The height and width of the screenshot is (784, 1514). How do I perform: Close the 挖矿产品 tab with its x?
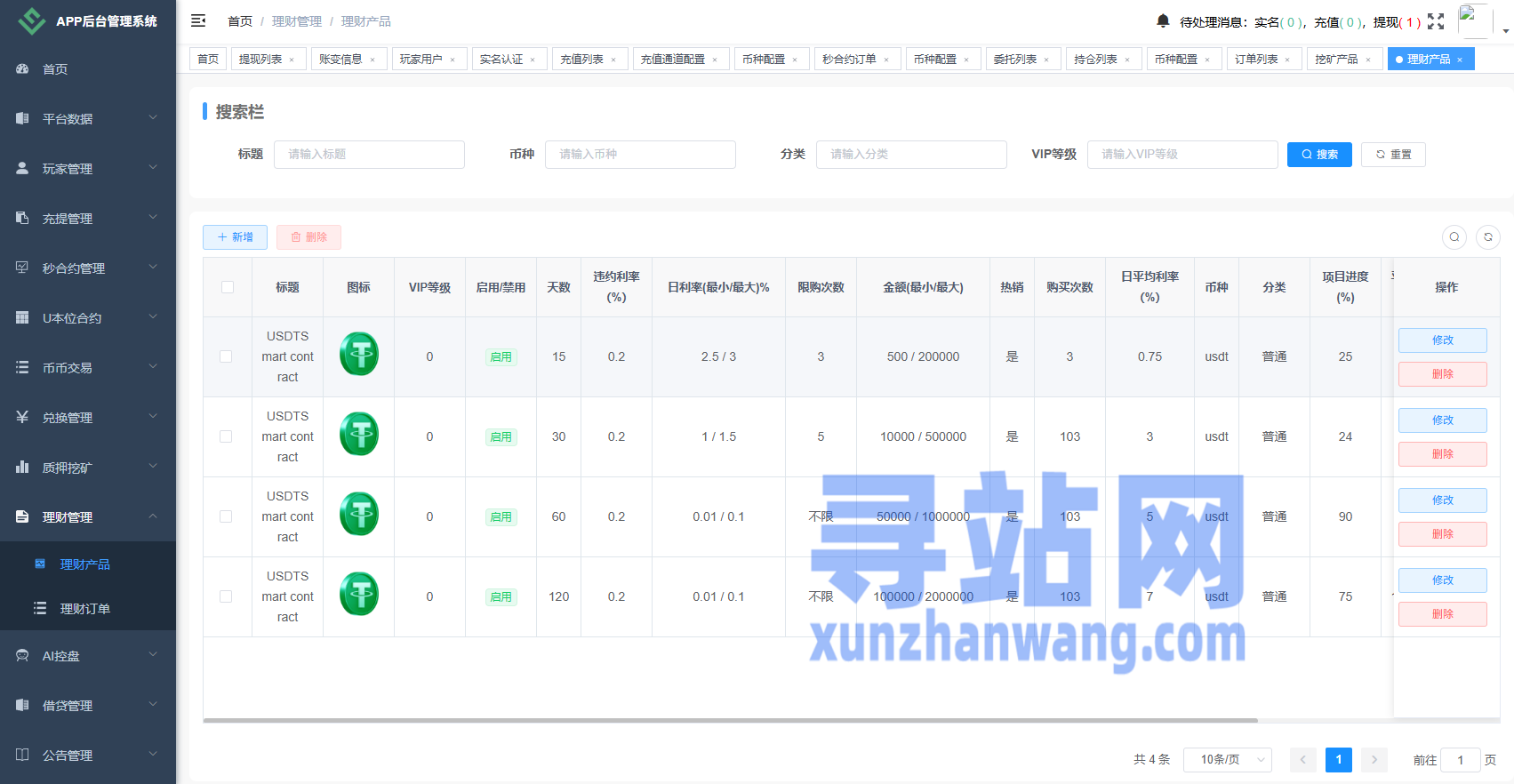[1368, 60]
